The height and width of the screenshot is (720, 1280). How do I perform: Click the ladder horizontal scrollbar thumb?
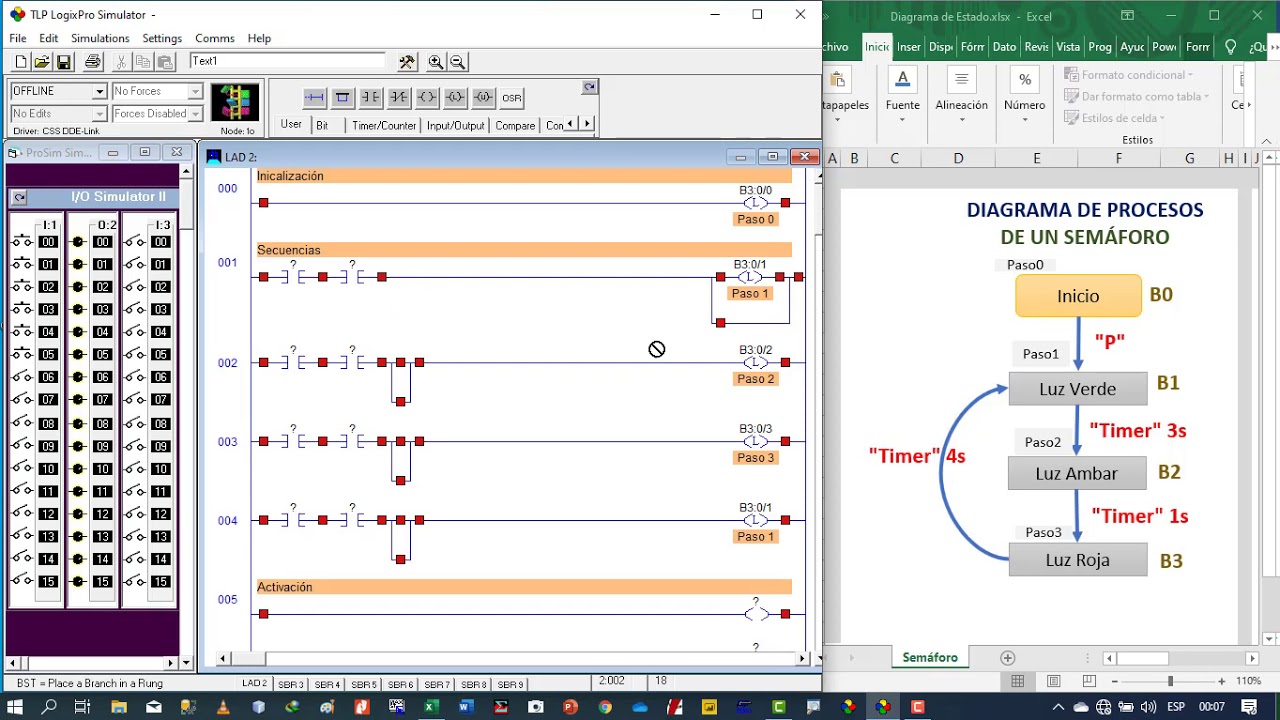(247, 658)
